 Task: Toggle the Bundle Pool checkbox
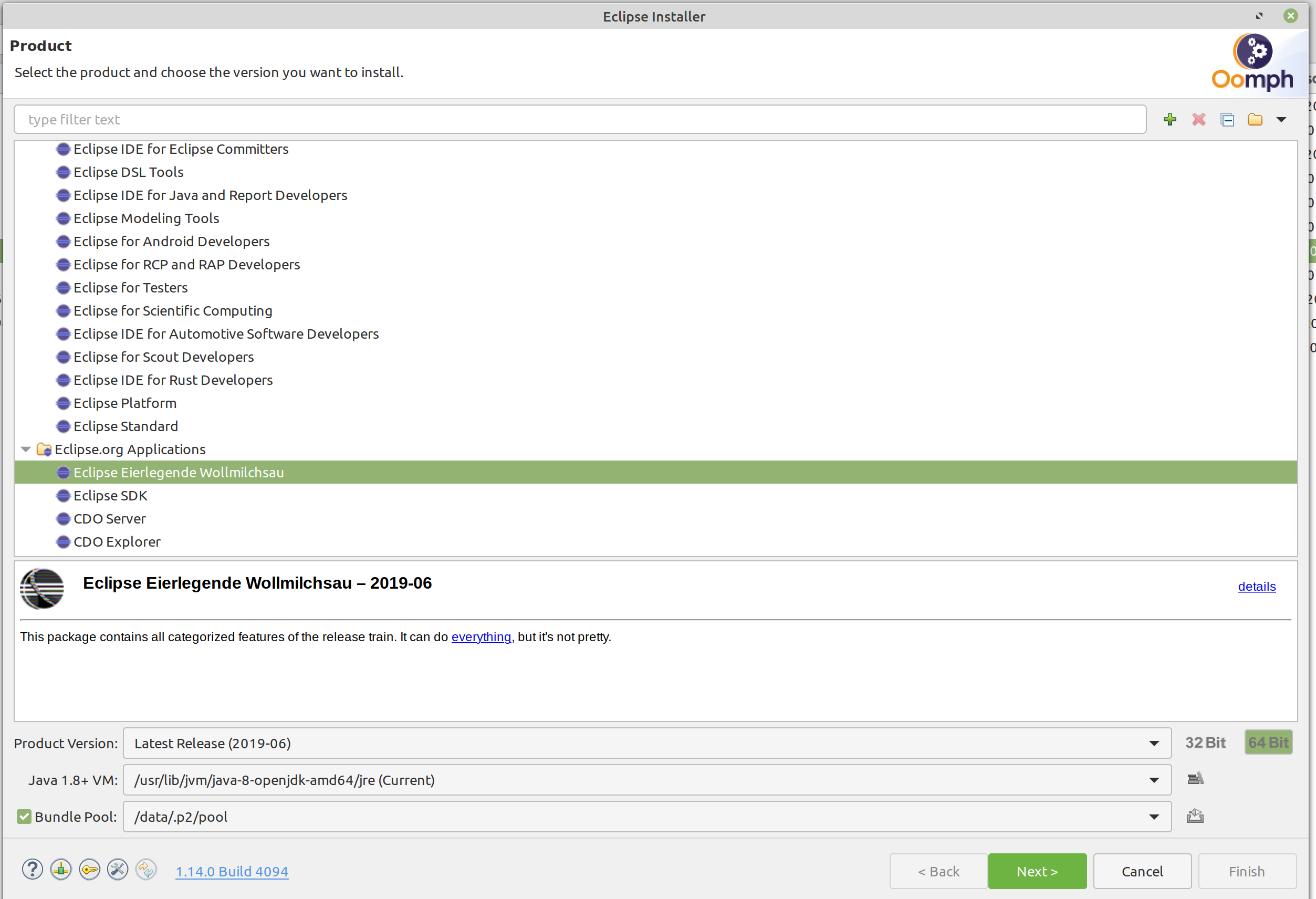pyautogui.click(x=24, y=817)
